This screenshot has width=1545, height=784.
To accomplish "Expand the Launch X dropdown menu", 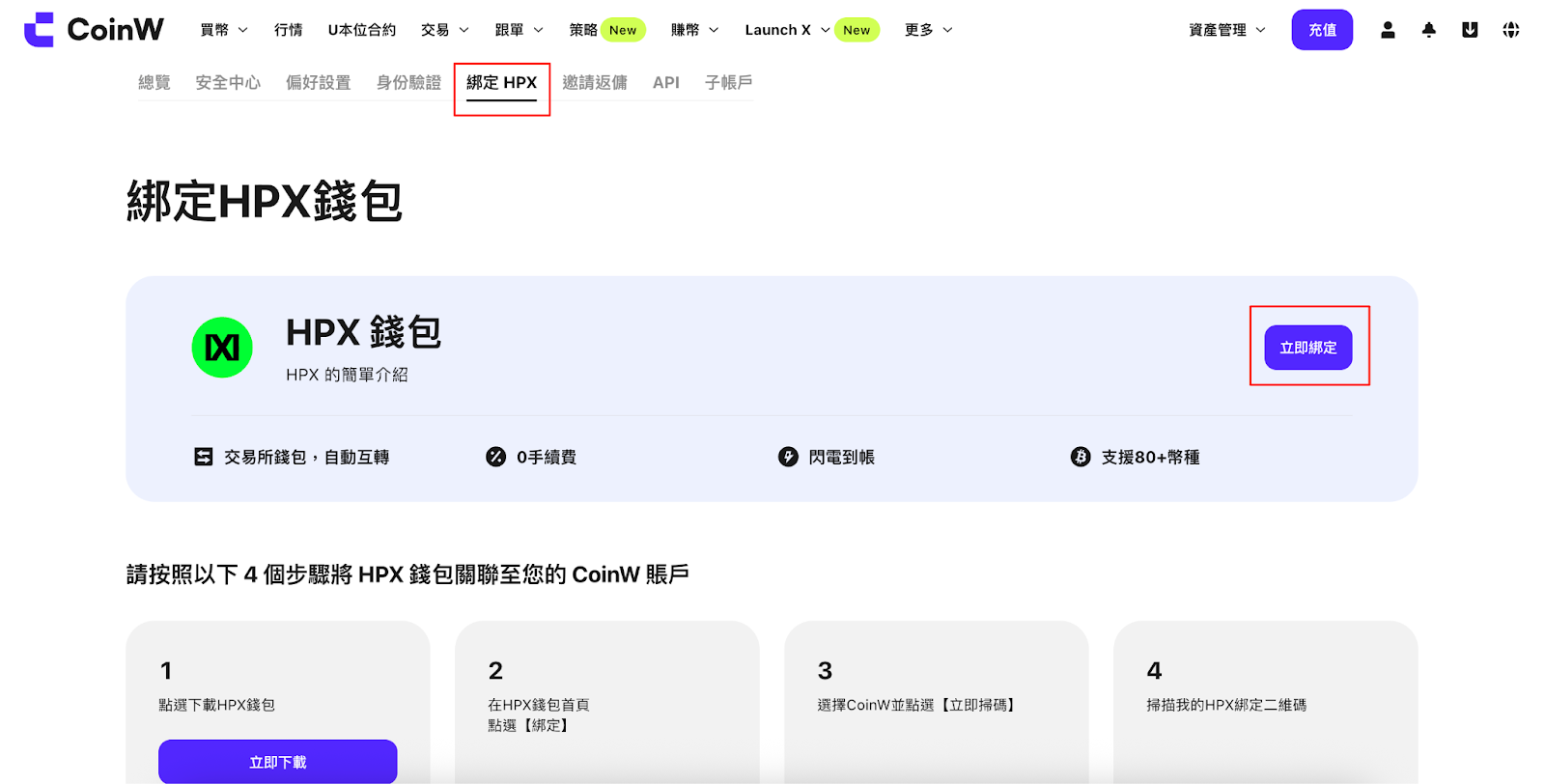I will (x=787, y=30).
